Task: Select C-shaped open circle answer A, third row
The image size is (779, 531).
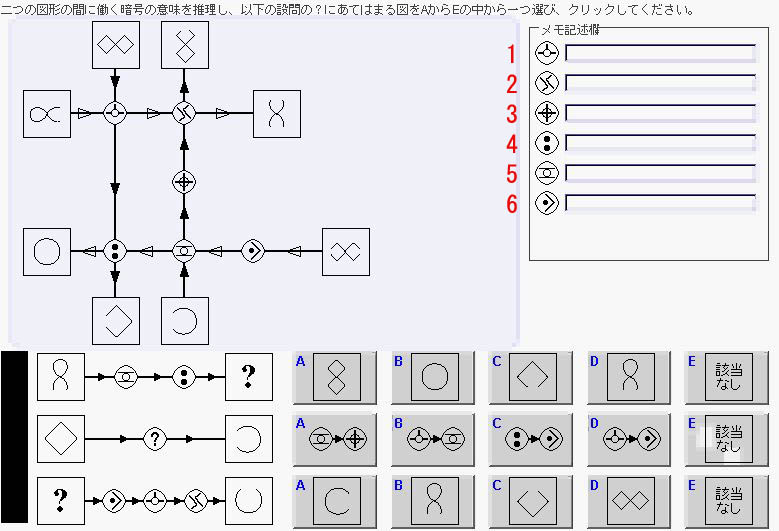Action: [x=336, y=501]
